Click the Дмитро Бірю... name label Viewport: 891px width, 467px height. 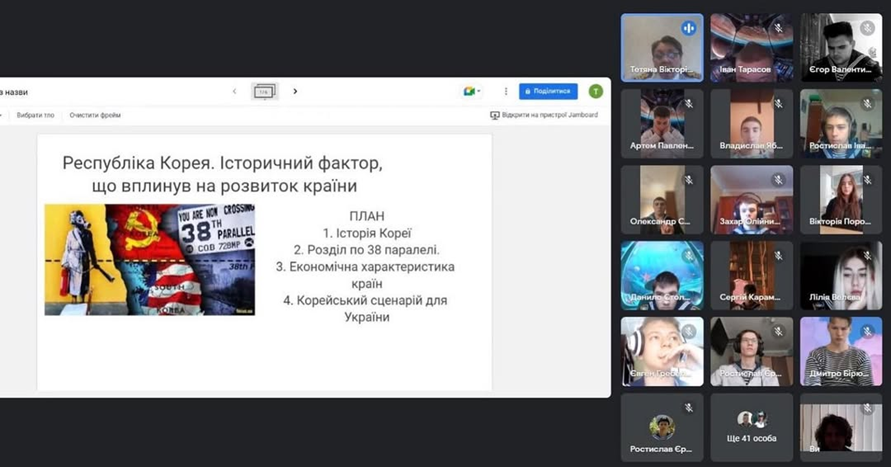point(839,373)
